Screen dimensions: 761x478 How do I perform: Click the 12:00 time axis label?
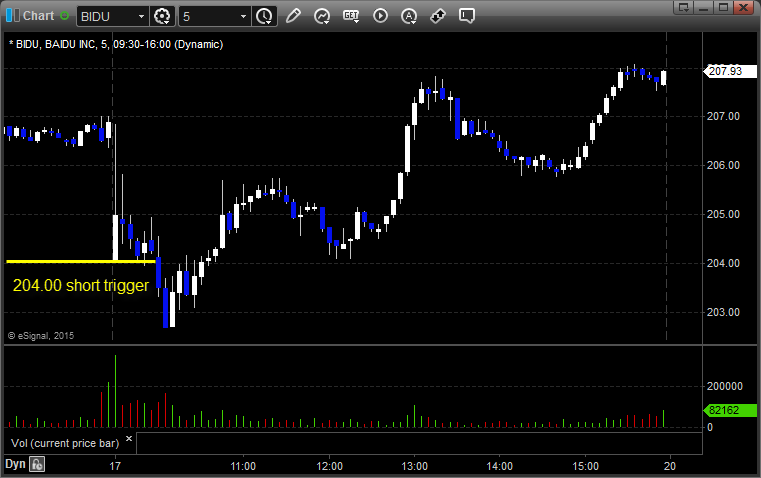pyautogui.click(x=329, y=466)
